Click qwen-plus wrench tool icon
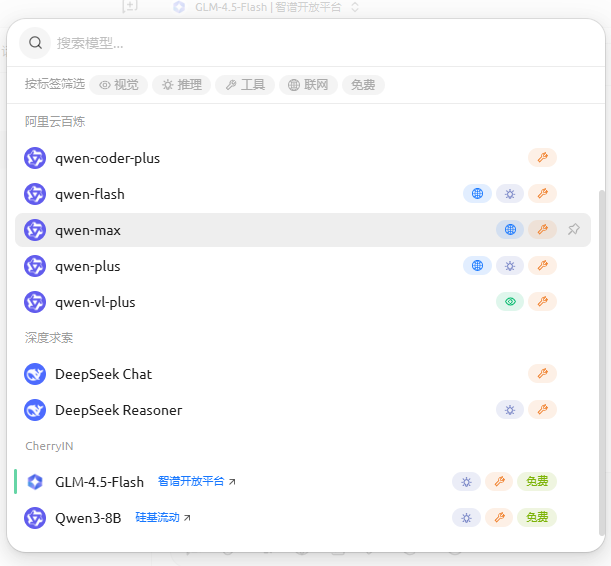Image resolution: width=611 pixels, height=566 pixels. [542, 266]
